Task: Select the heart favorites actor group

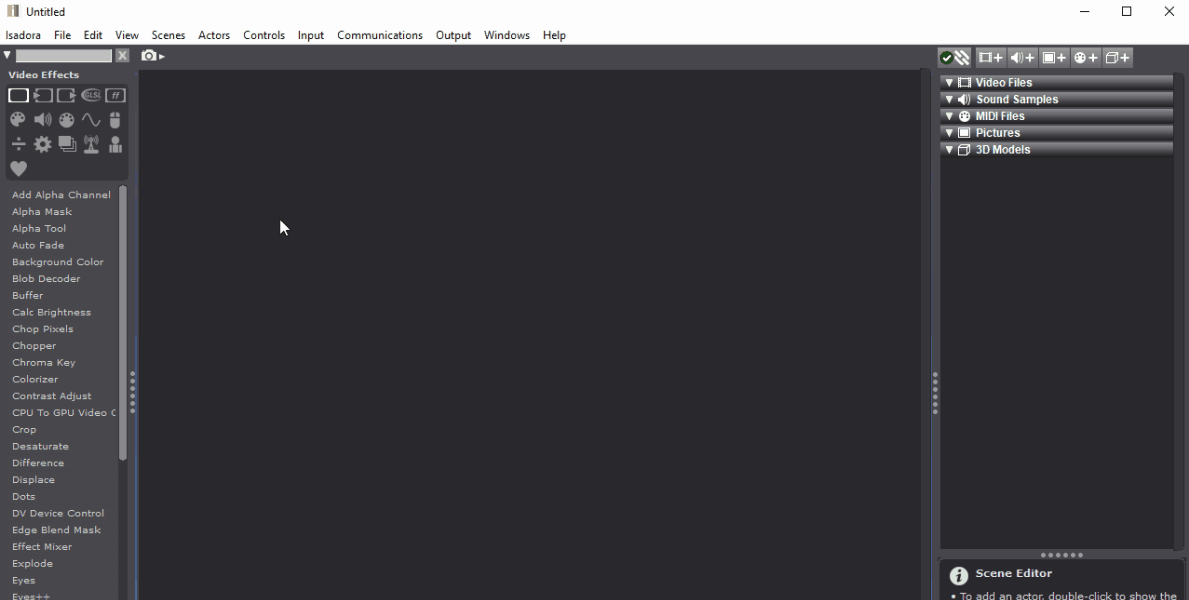Action: coord(18,168)
